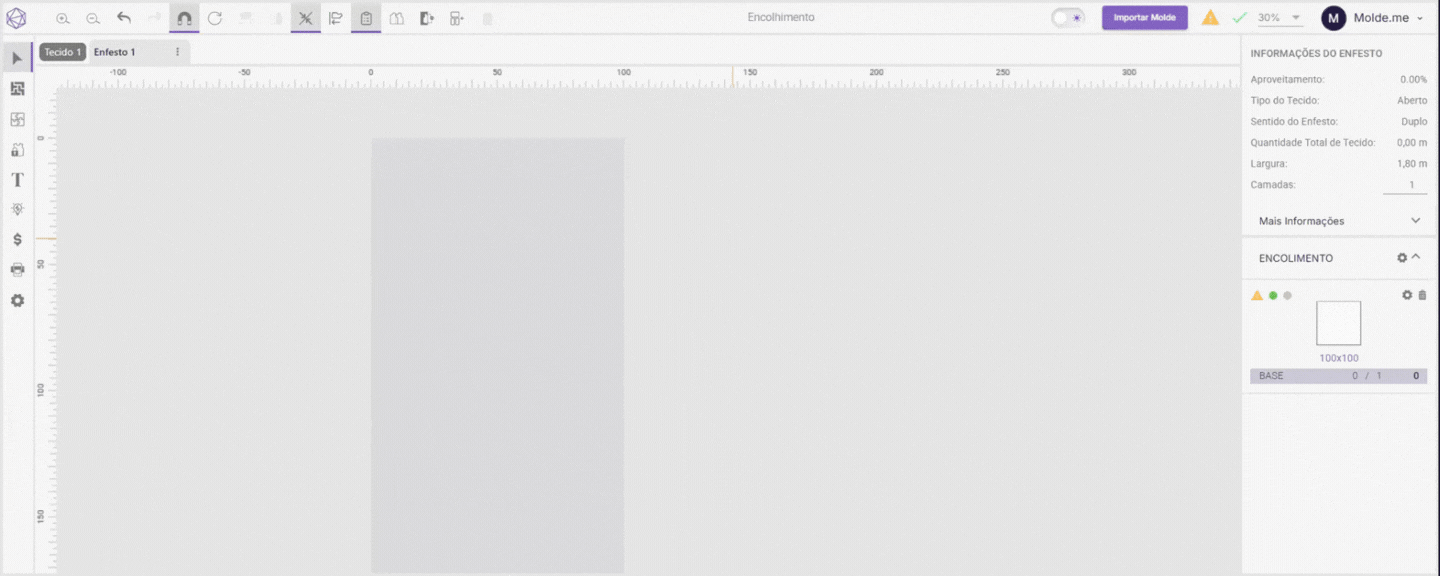Viewport: 1440px width, 576px height.
Task: Switch to the Tecido 1 tab
Action: (x=62, y=52)
